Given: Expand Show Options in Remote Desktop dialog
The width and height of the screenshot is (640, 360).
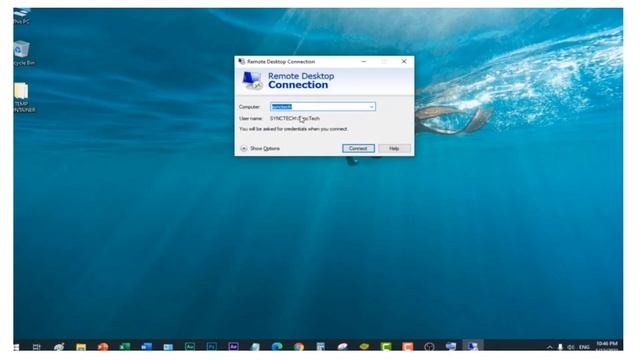Looking at the screenshot, I should (260, 149).
